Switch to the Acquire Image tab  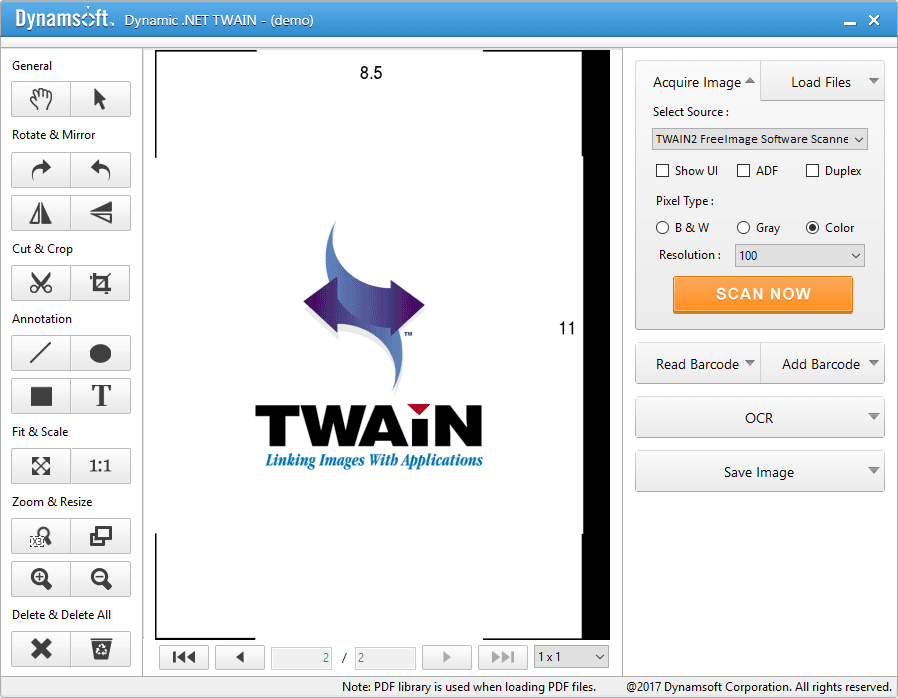click(698, 82)
